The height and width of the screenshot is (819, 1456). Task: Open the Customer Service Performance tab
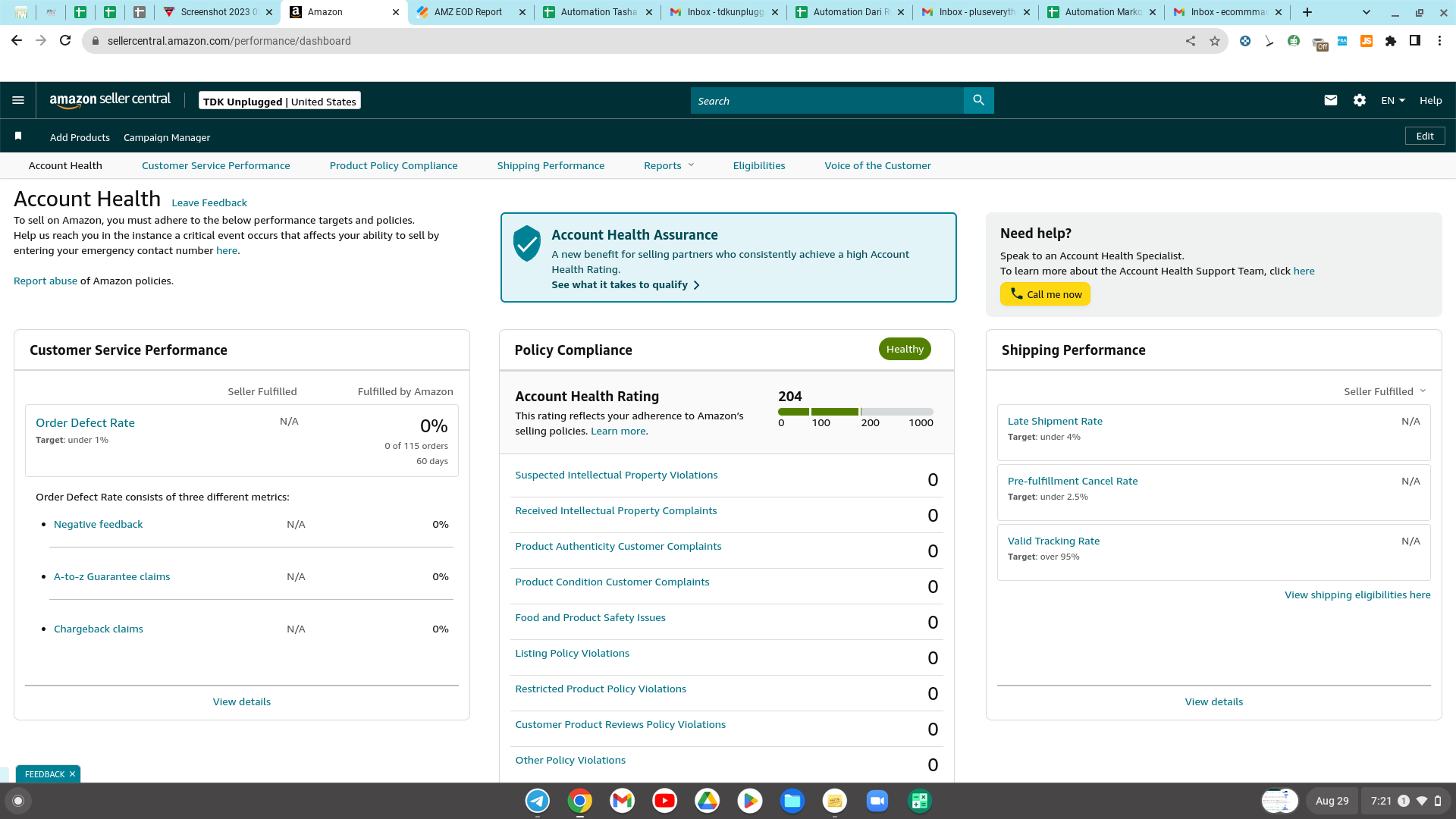click(x=215, y=165)
